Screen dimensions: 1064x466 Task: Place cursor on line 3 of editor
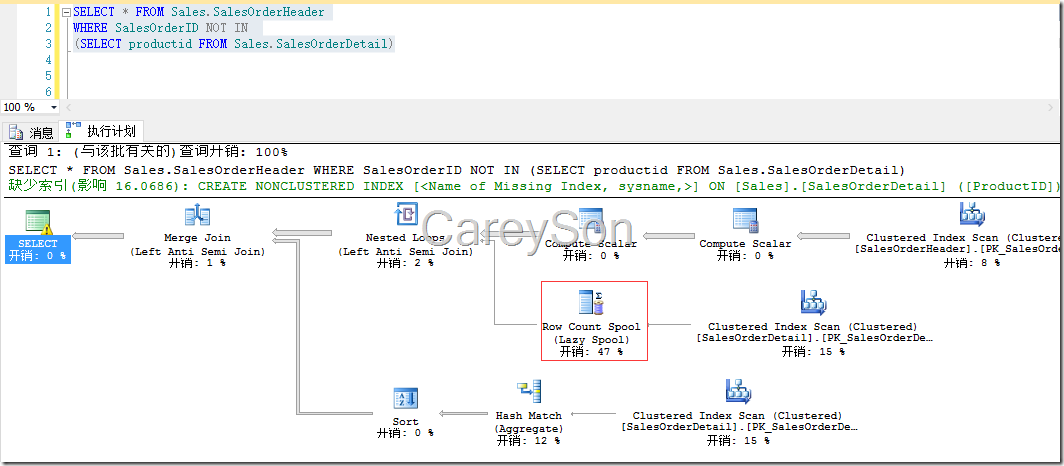point(233,44)
